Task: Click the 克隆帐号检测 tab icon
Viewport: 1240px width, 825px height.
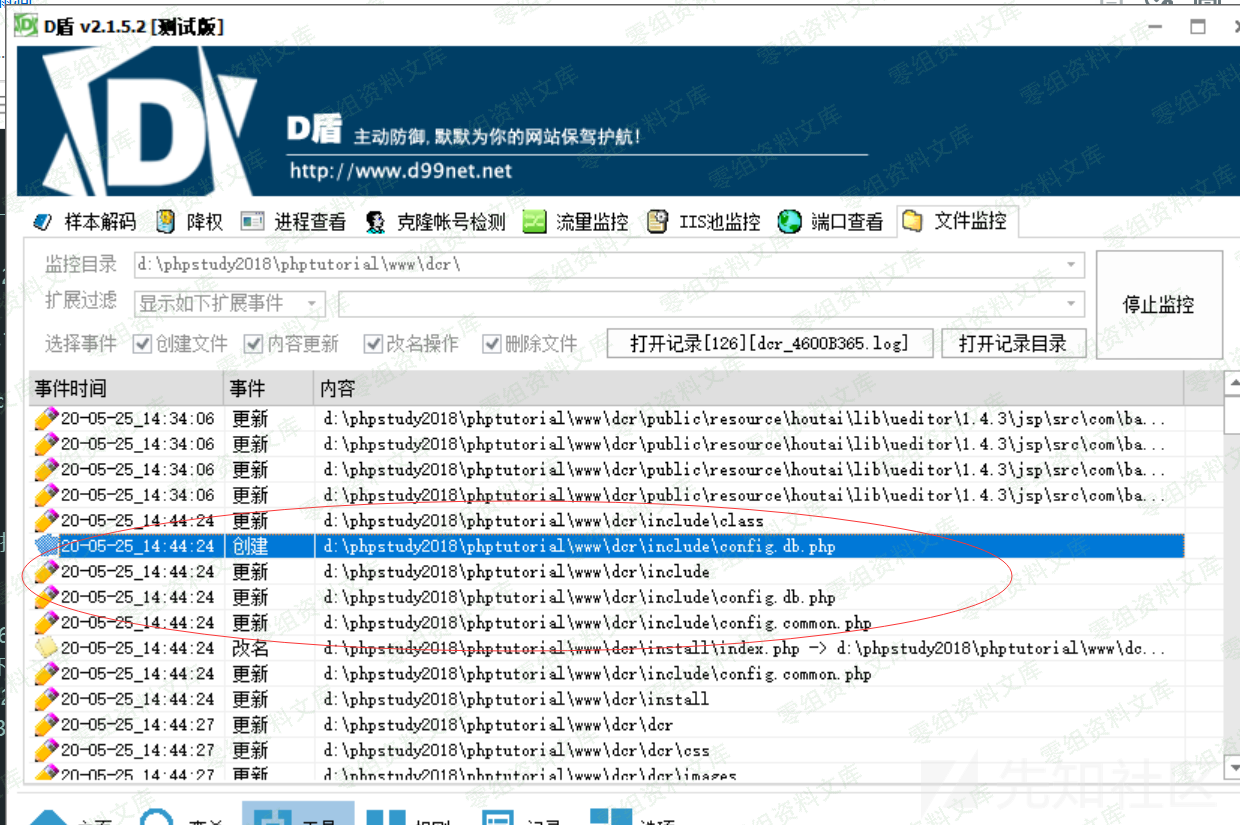Action: pos(376,222)
